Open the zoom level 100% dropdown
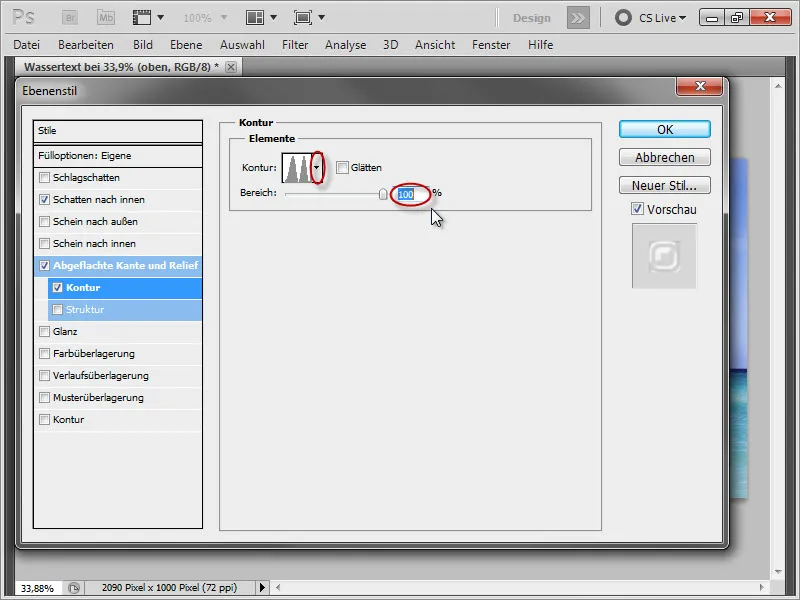The width and height of the screenshot is (800, 600). [224, 18]
